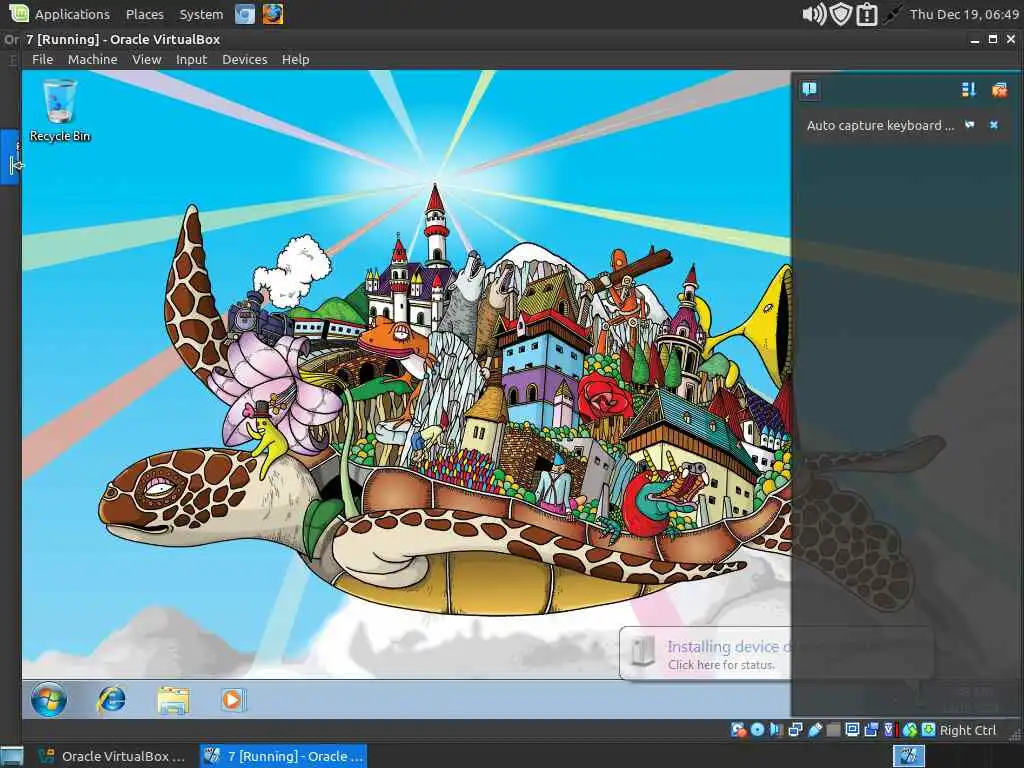Open the System menu in top panel
The height and width of the screenshot is (768, 1024).
click(201, 14)
